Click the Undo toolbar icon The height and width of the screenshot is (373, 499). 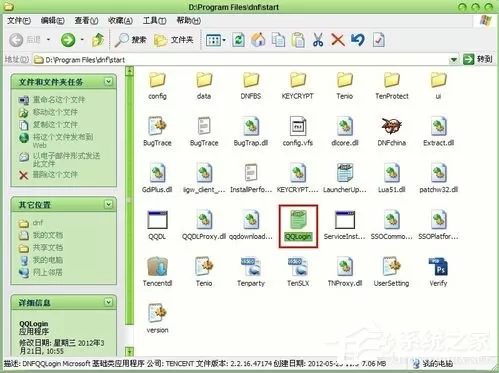358,40
